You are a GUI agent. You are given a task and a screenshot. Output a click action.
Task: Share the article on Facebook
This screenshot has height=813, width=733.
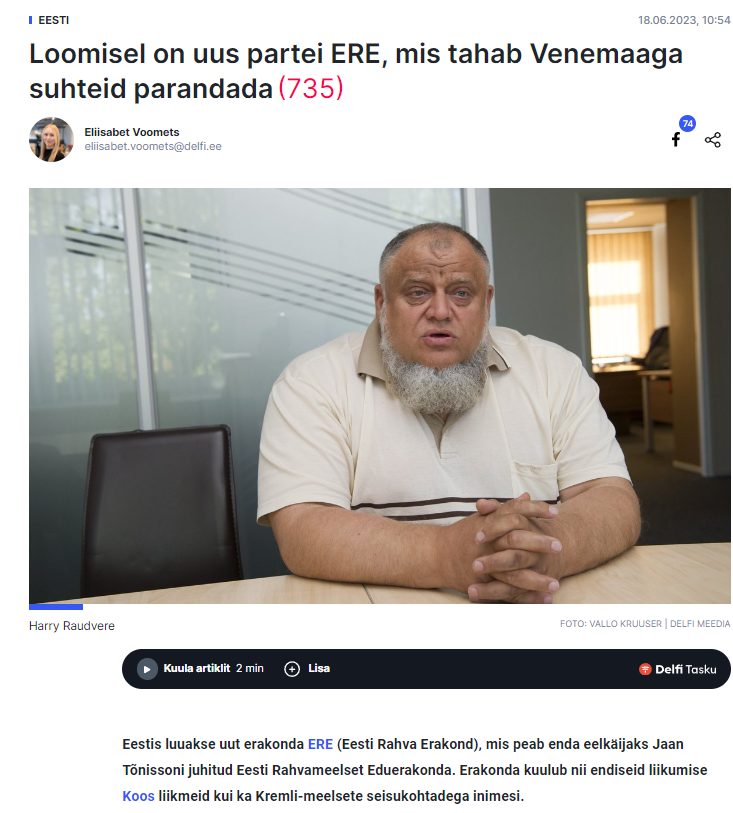point(675,139)
